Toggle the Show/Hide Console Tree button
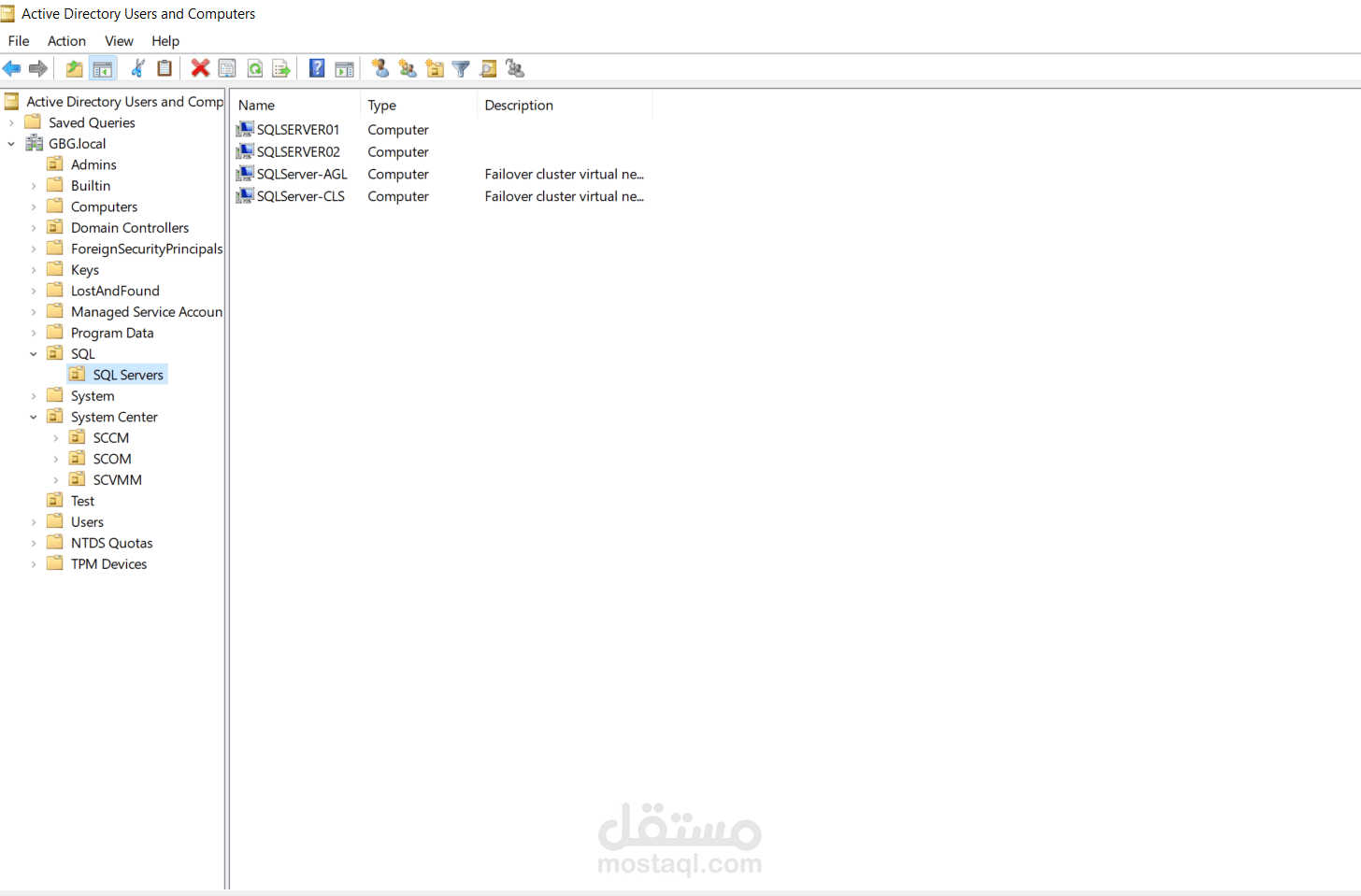The image size is (1361, 896). point(103,68)
